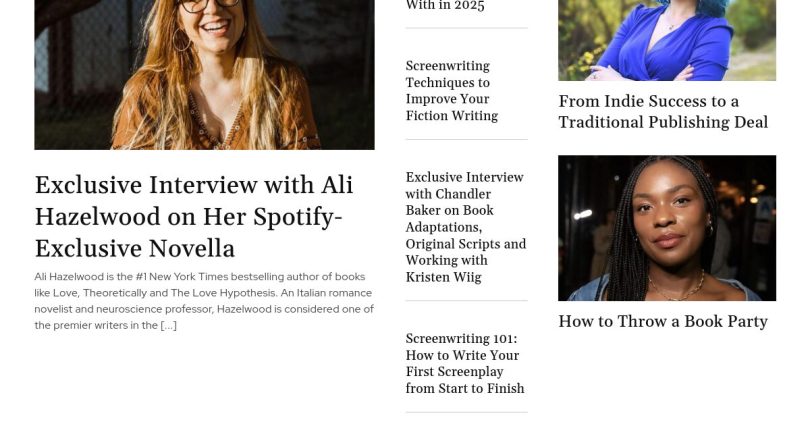Click 'Traditional Publishing Deal' title text
This screenshot has height=424, width=810.
pyautogui.click(x=663, y=122)
